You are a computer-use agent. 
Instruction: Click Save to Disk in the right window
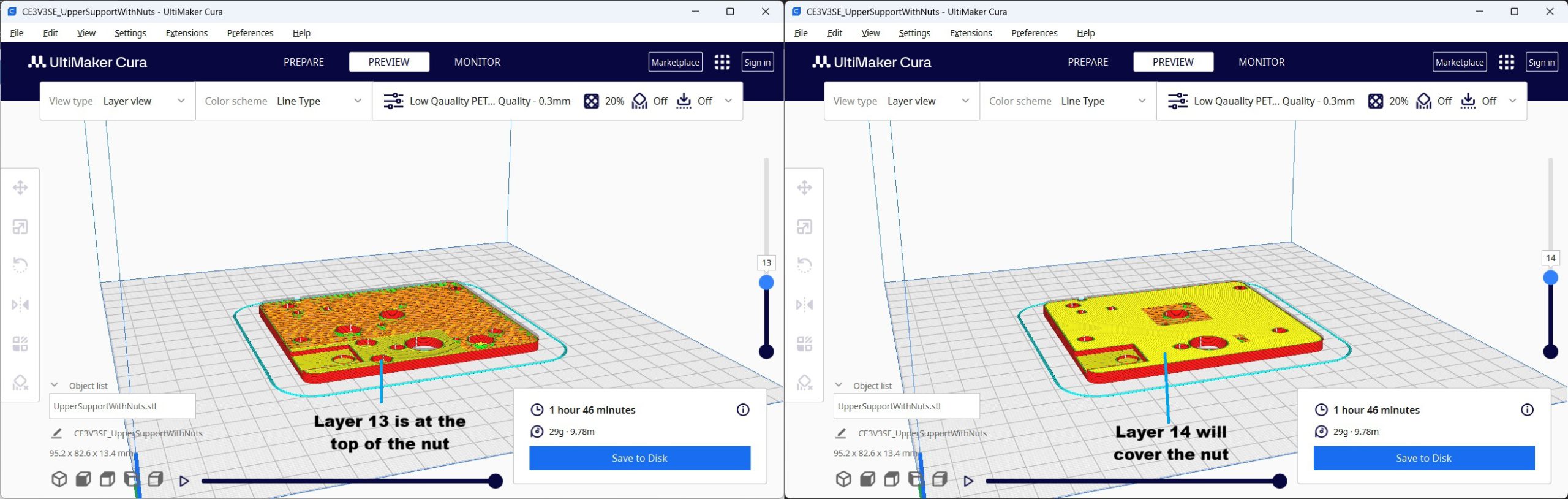(x=1423, y=458)
